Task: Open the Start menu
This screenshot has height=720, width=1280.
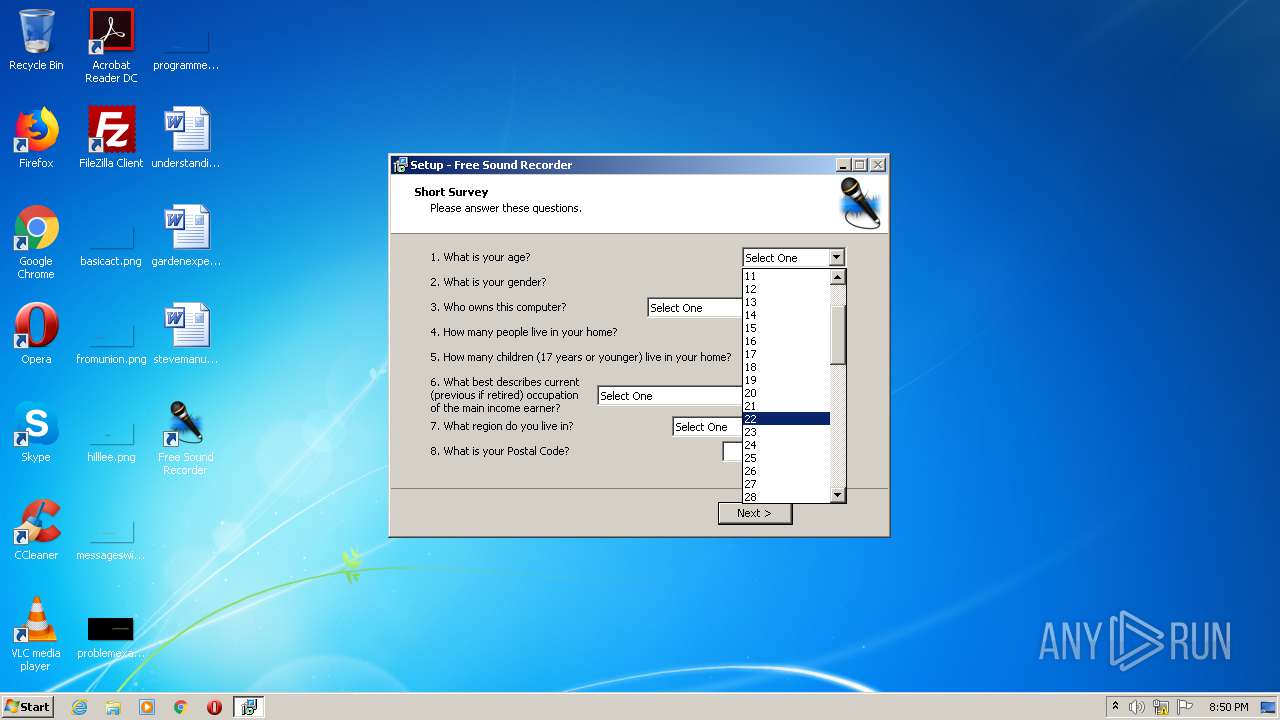Action: [27, 707]
